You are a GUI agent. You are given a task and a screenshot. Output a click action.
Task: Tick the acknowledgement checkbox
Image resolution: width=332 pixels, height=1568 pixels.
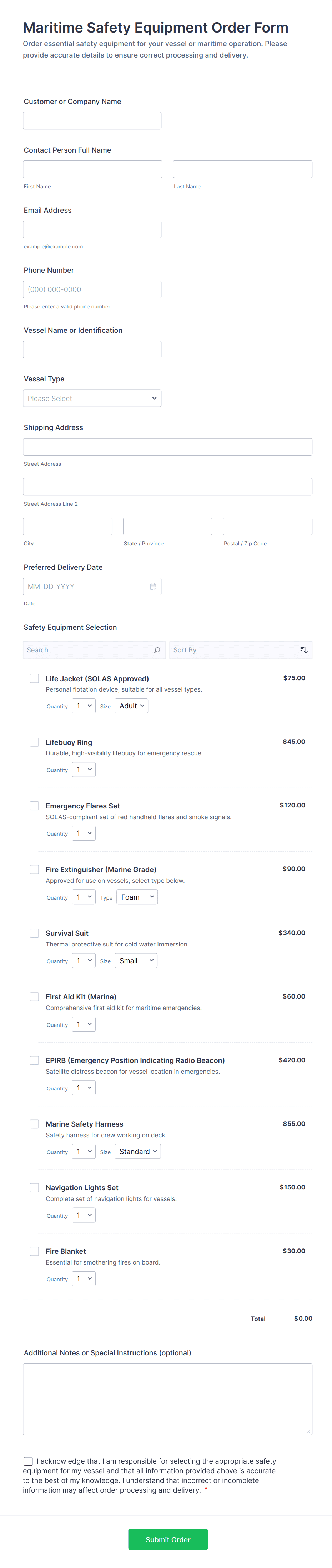click(x=28, y=1461)
